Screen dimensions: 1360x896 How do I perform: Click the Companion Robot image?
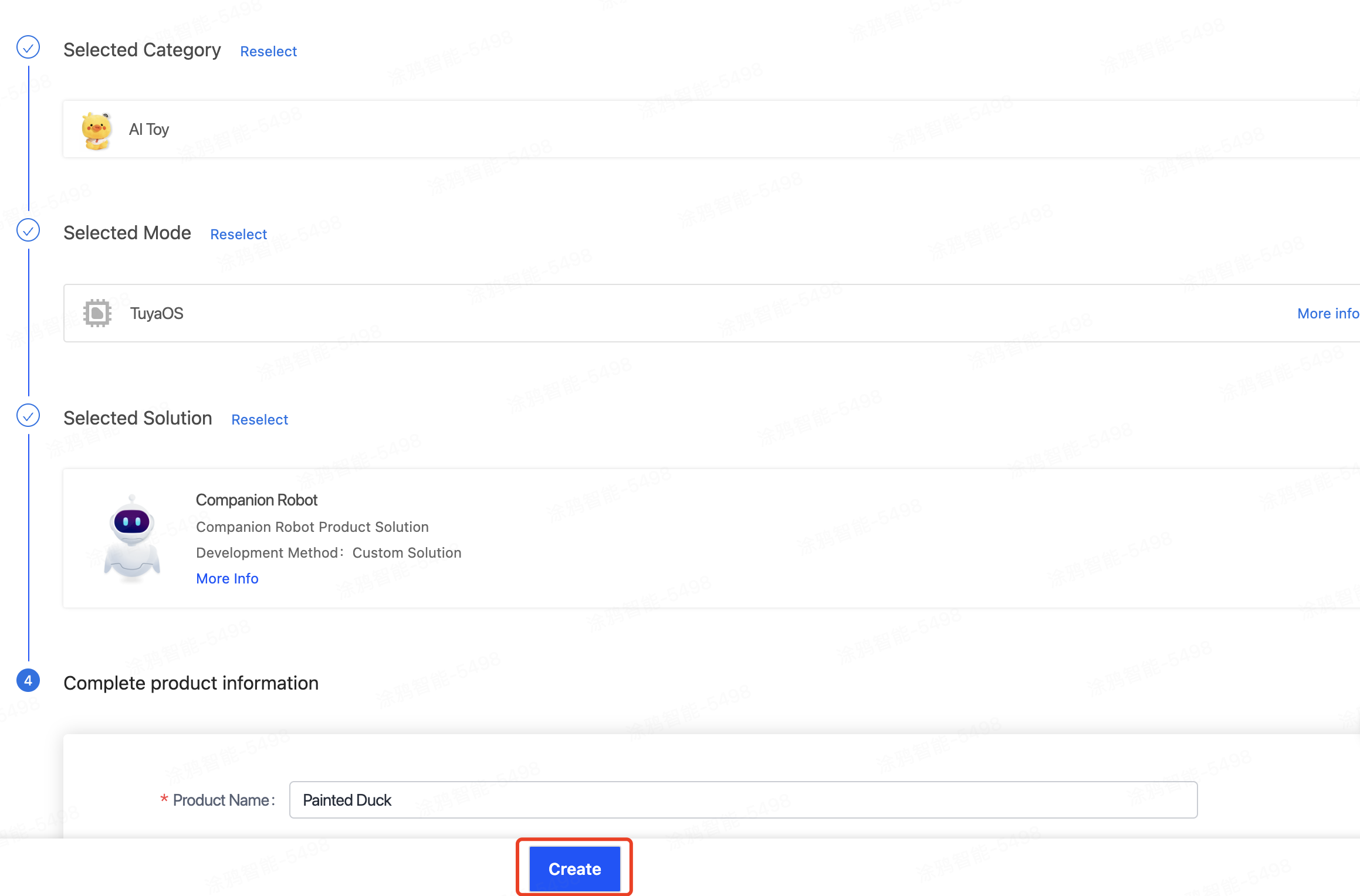click(132, 538)
